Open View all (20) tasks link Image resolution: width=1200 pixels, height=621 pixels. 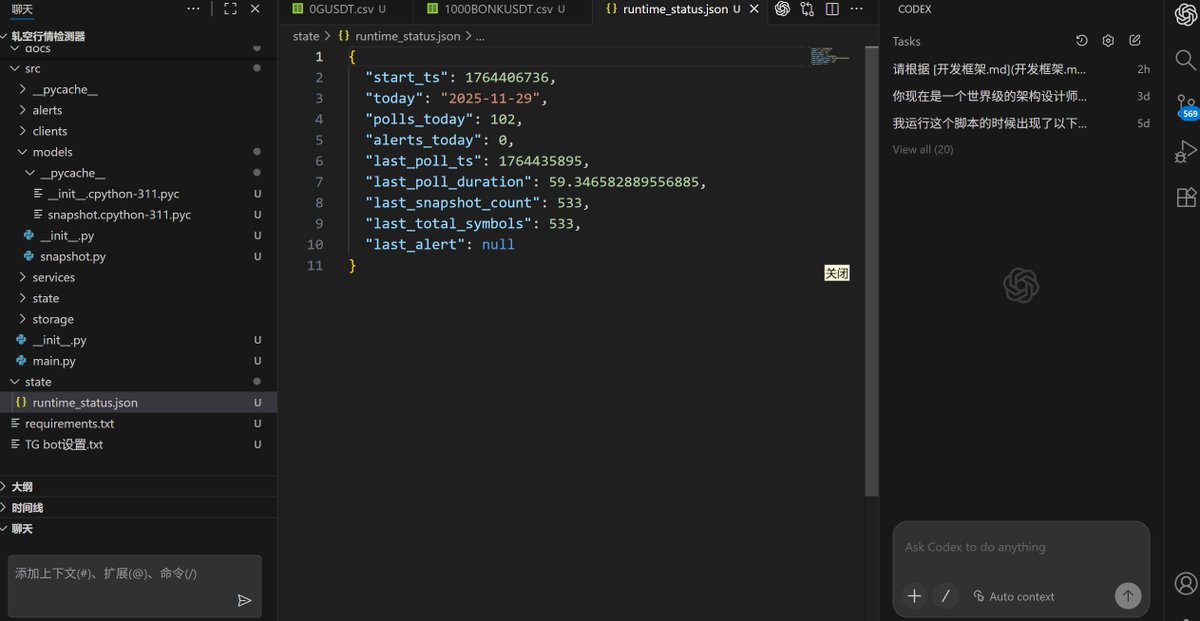923,150
